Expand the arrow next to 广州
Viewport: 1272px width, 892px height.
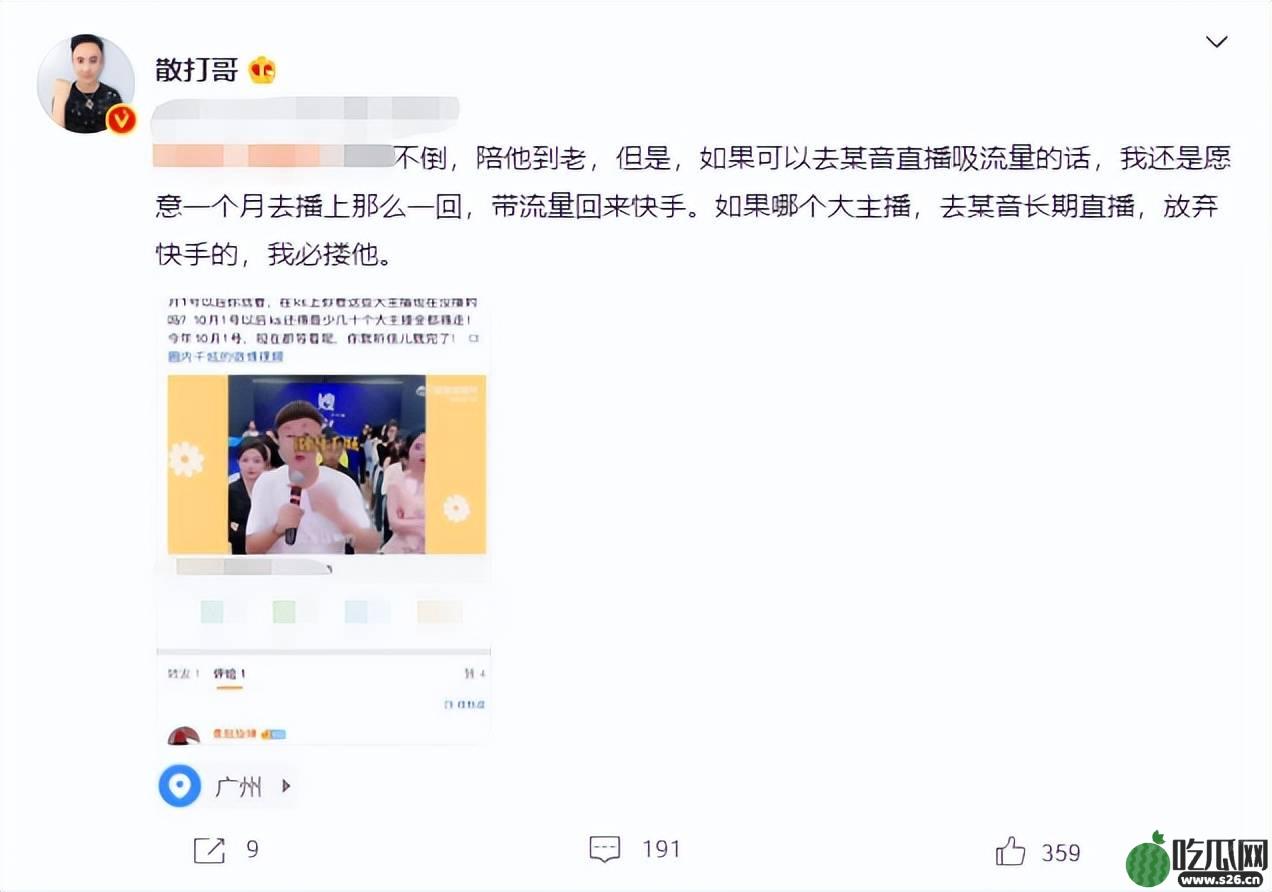286,787
